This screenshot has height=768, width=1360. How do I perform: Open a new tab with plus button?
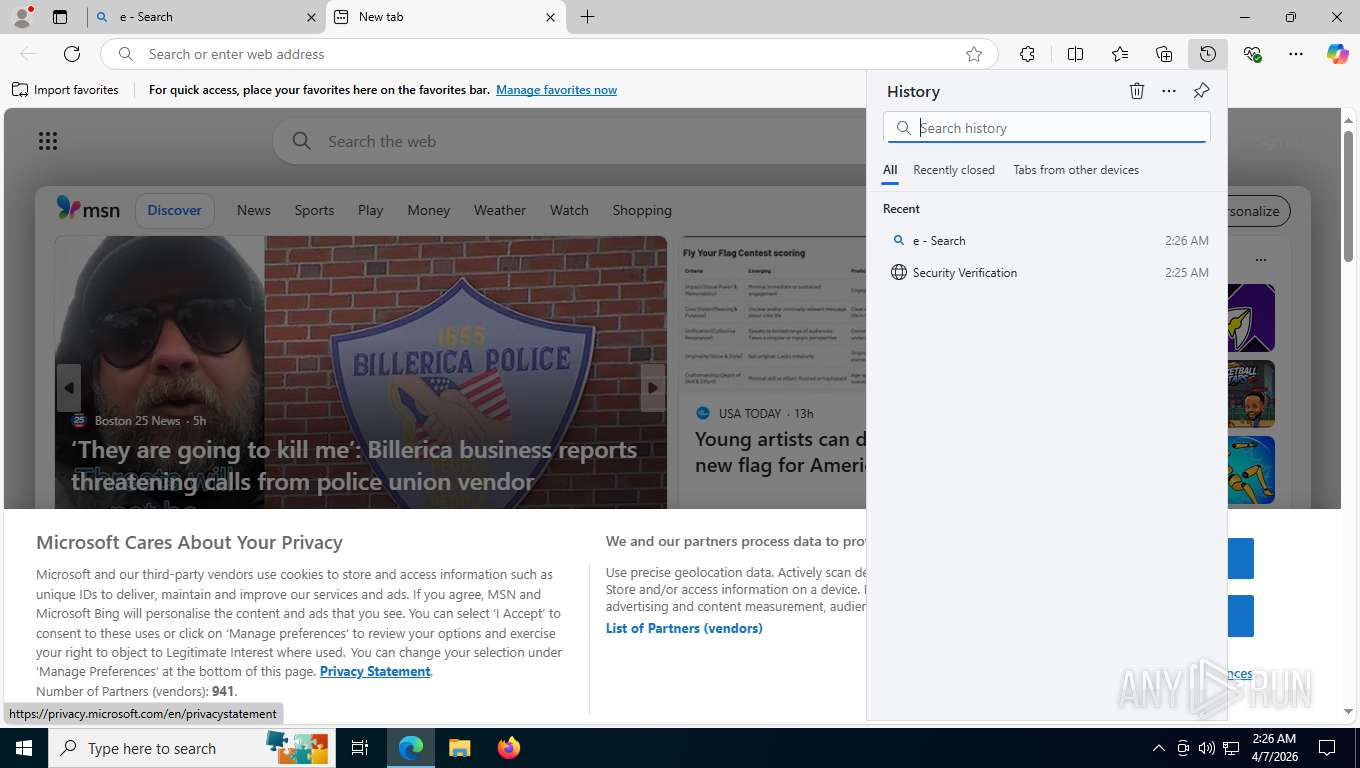tap(588, 17)
